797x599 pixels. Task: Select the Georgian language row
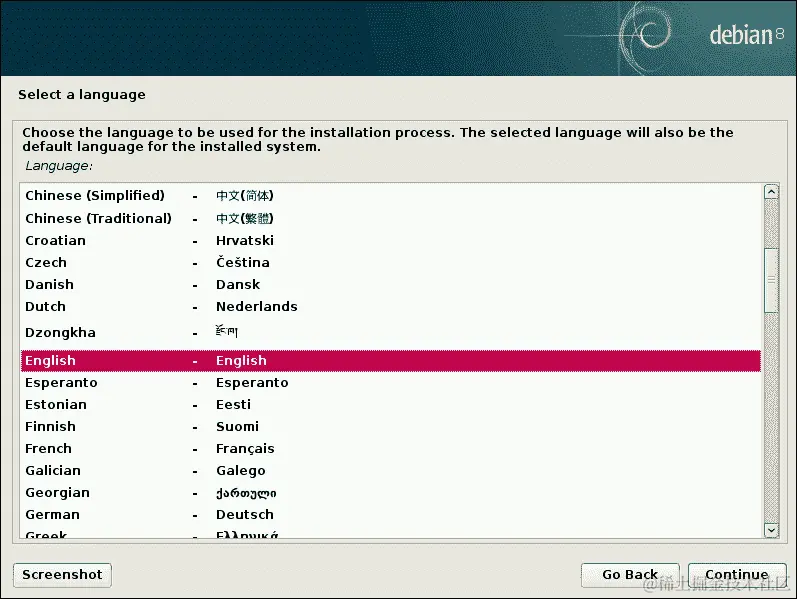point(390,492)
